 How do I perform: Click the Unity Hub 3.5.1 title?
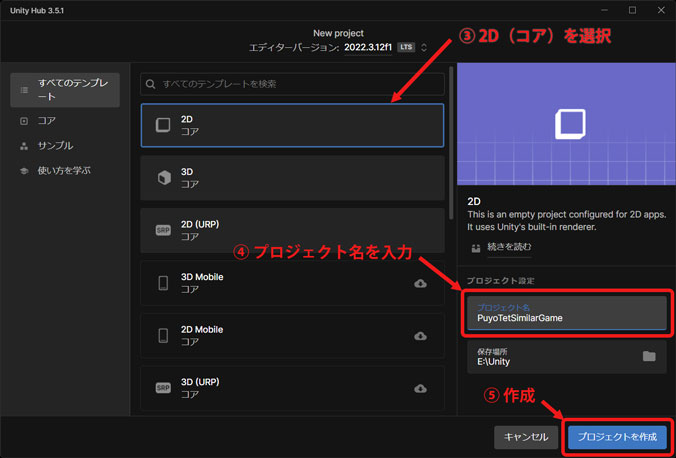[x=37, y=10]
